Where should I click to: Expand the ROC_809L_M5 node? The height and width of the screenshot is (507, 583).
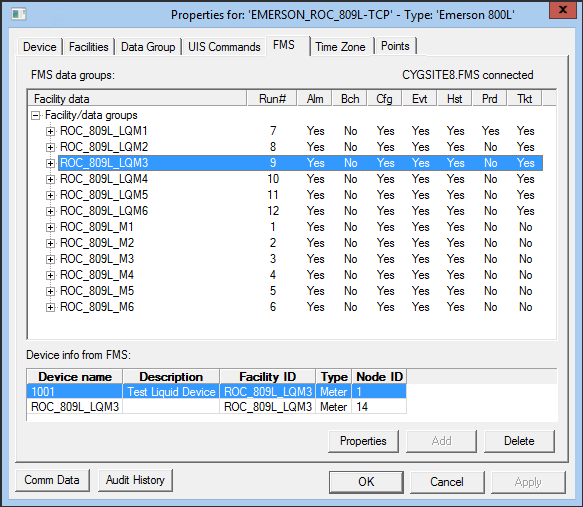pos(50,291)
